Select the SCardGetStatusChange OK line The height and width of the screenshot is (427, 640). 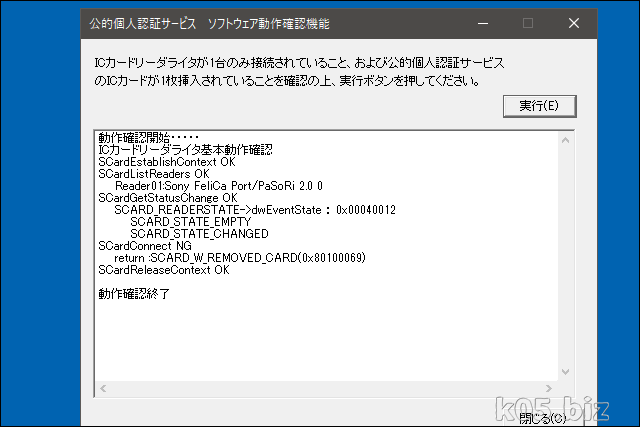click(x=168, y=198)
